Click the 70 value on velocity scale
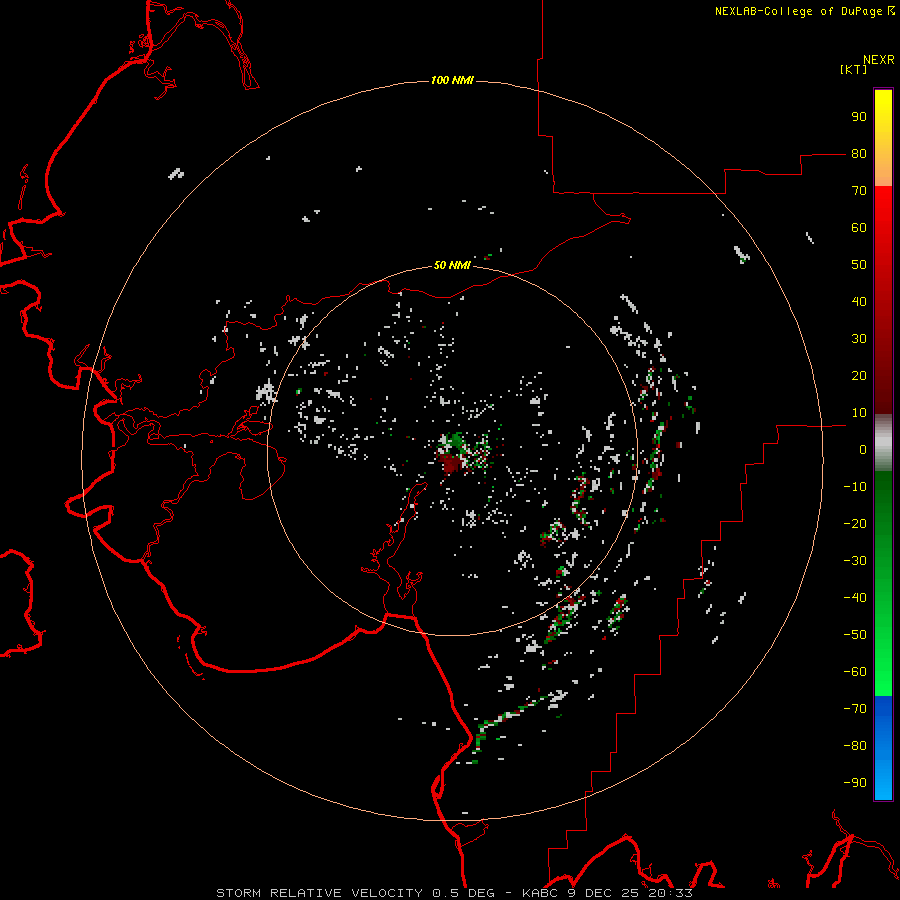Screen dimensions: 900x900 [859, 191]
